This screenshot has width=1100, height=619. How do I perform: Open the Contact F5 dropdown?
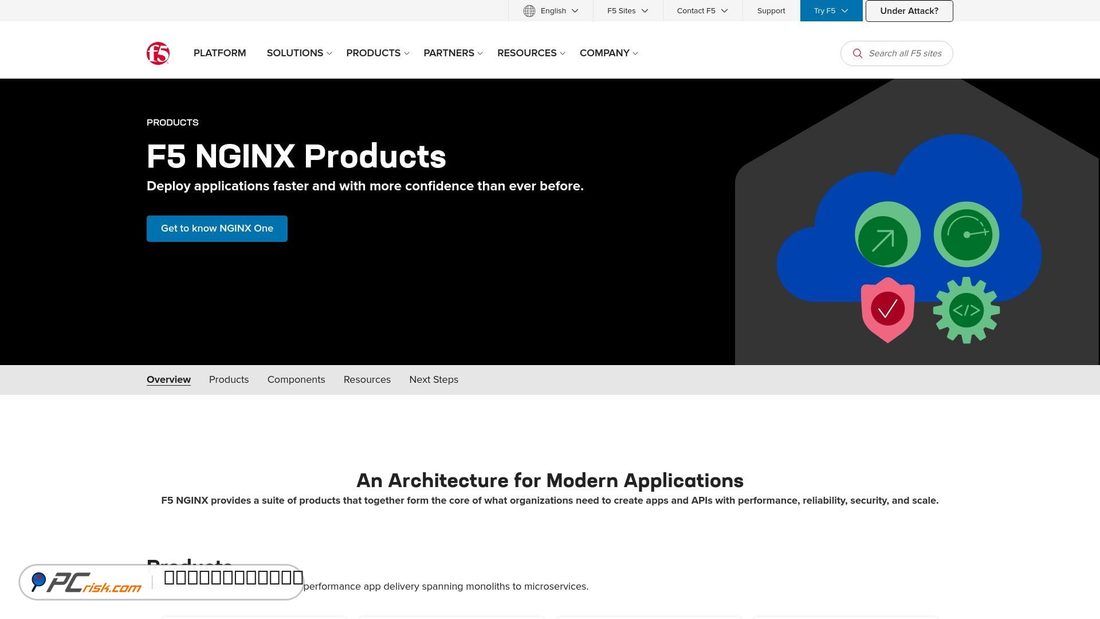(702, 11)
